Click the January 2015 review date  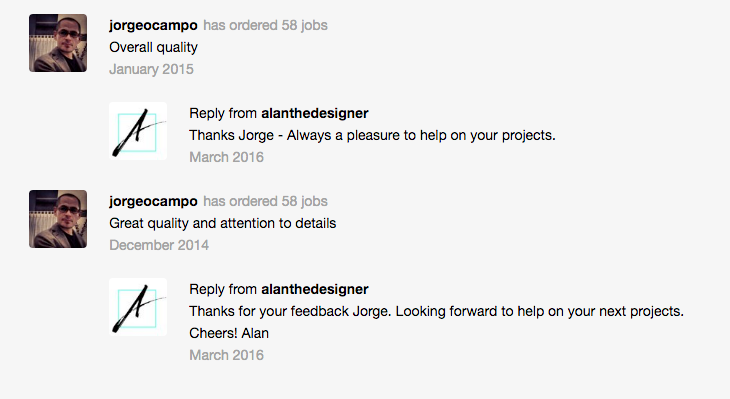point(151,69)
